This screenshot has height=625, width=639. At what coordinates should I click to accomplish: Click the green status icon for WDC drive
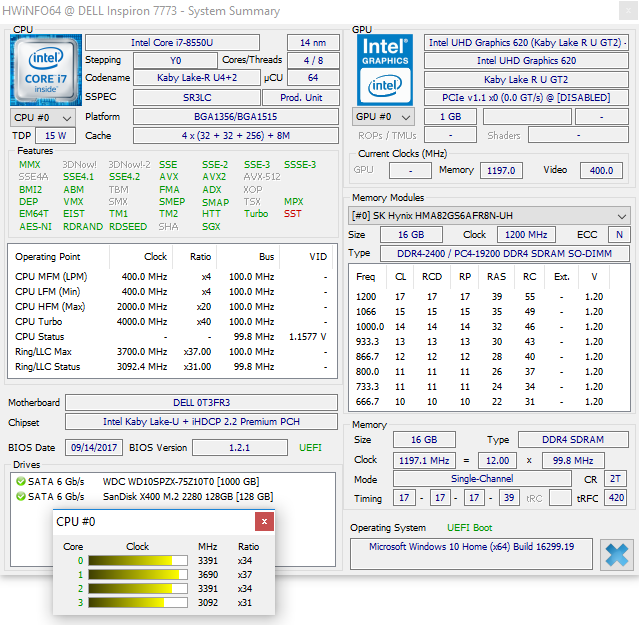tap(20, 481)
